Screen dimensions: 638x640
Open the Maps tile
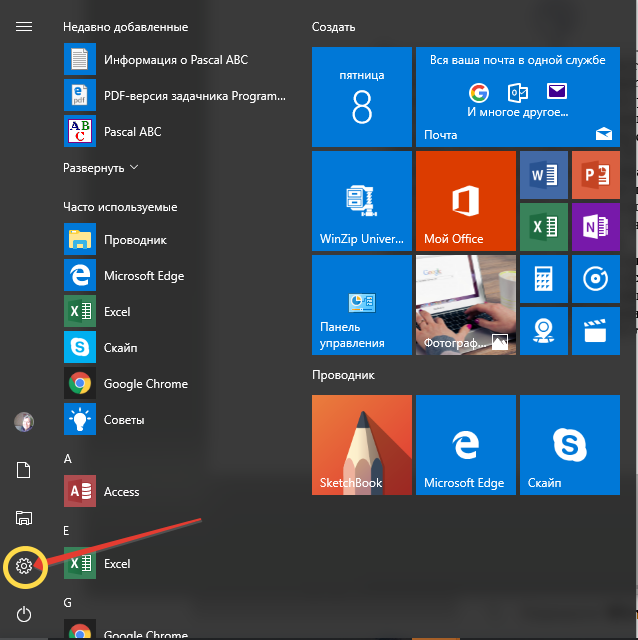click(x=544, y=331)
